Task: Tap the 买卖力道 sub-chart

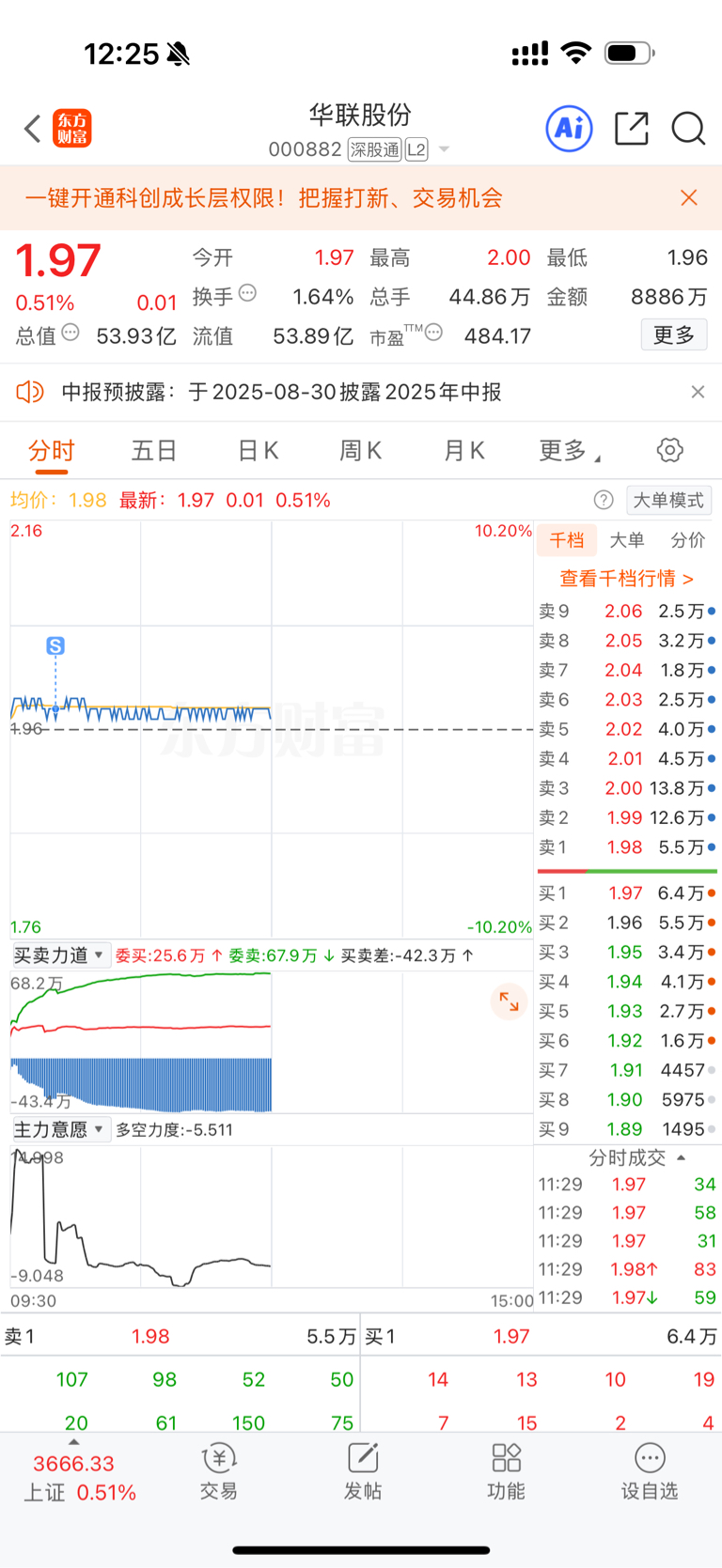Action: pyautogui.click(x=272, y=1042)
